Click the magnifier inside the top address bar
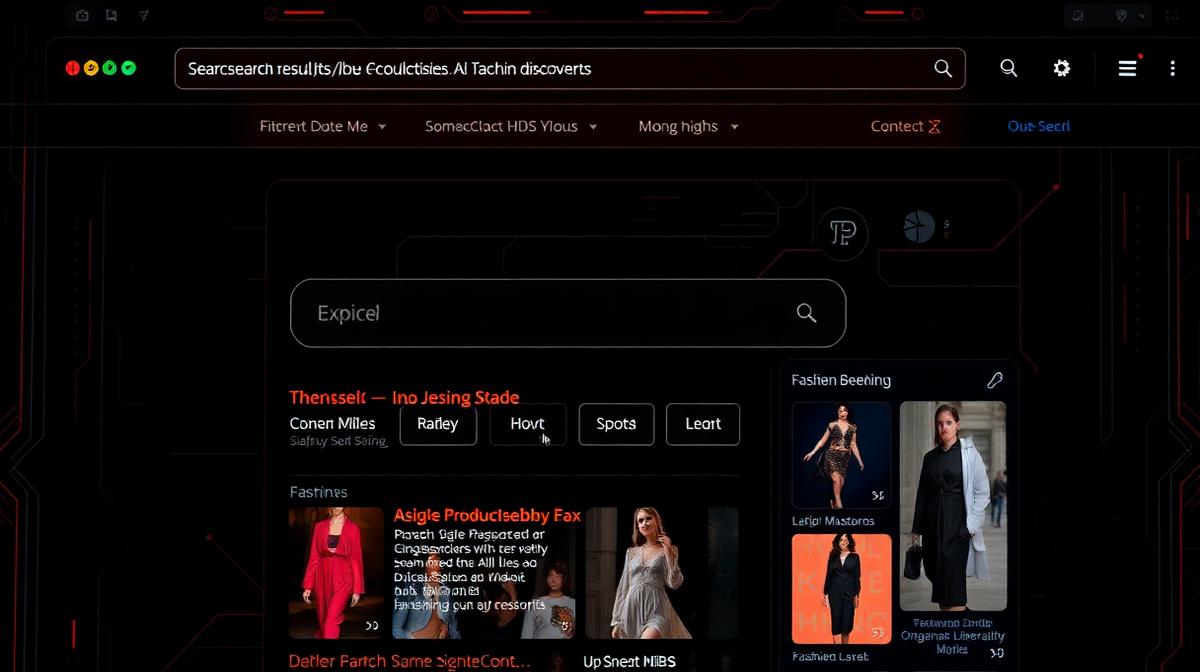1200x672 pixels. tap(942, 68)
